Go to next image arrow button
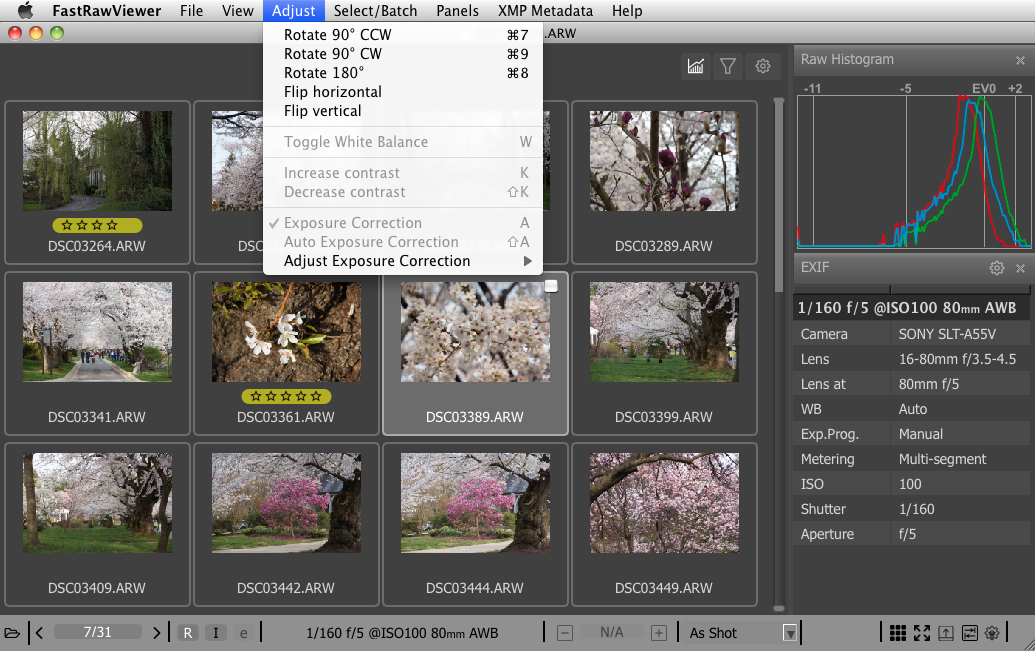 click(x=156, y=633)
